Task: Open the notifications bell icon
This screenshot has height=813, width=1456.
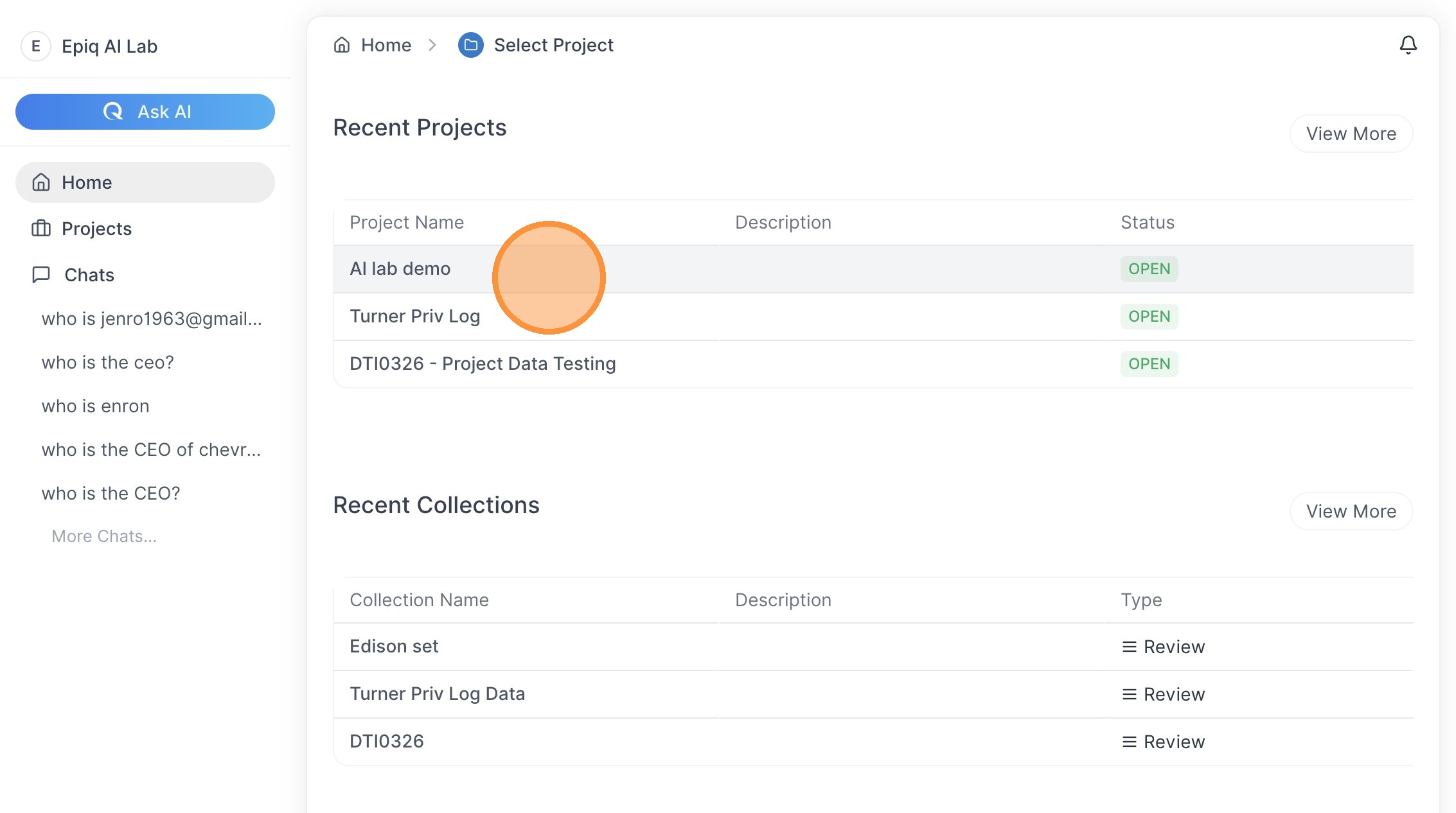Action: [1408, 45]
